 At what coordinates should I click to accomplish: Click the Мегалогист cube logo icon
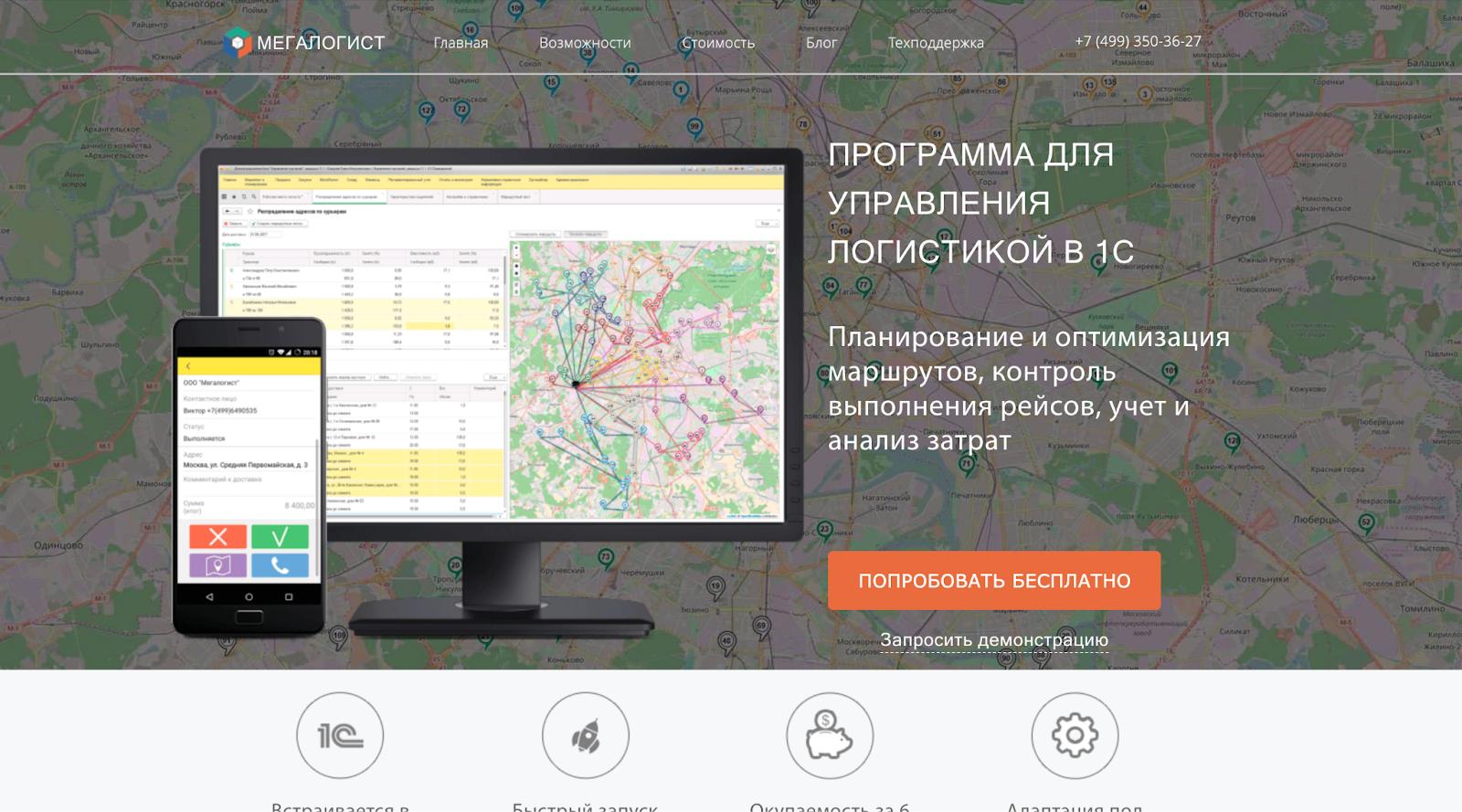pos(237,42)
